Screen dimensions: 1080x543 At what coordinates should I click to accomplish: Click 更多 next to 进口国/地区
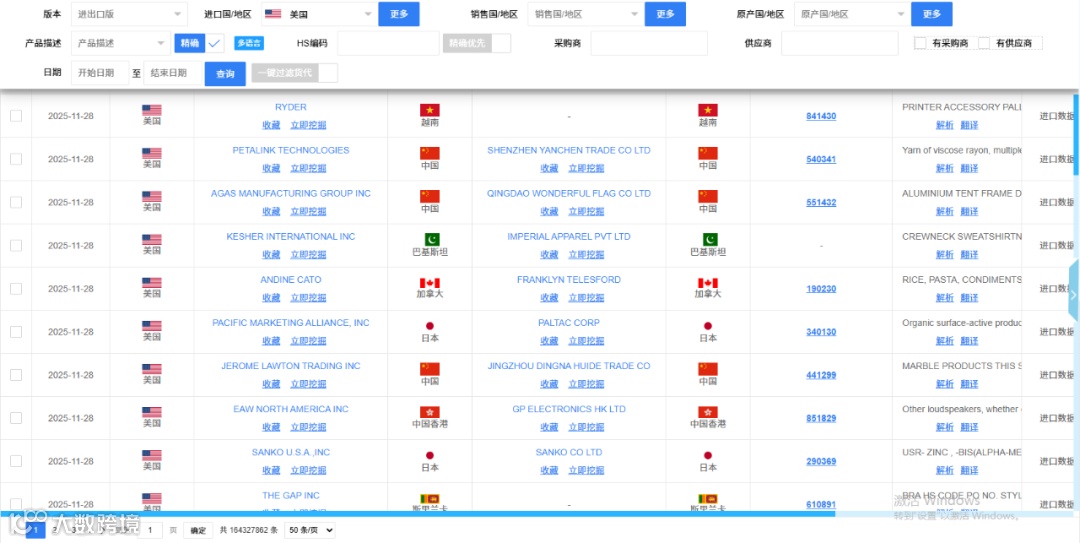pos(399,14)
